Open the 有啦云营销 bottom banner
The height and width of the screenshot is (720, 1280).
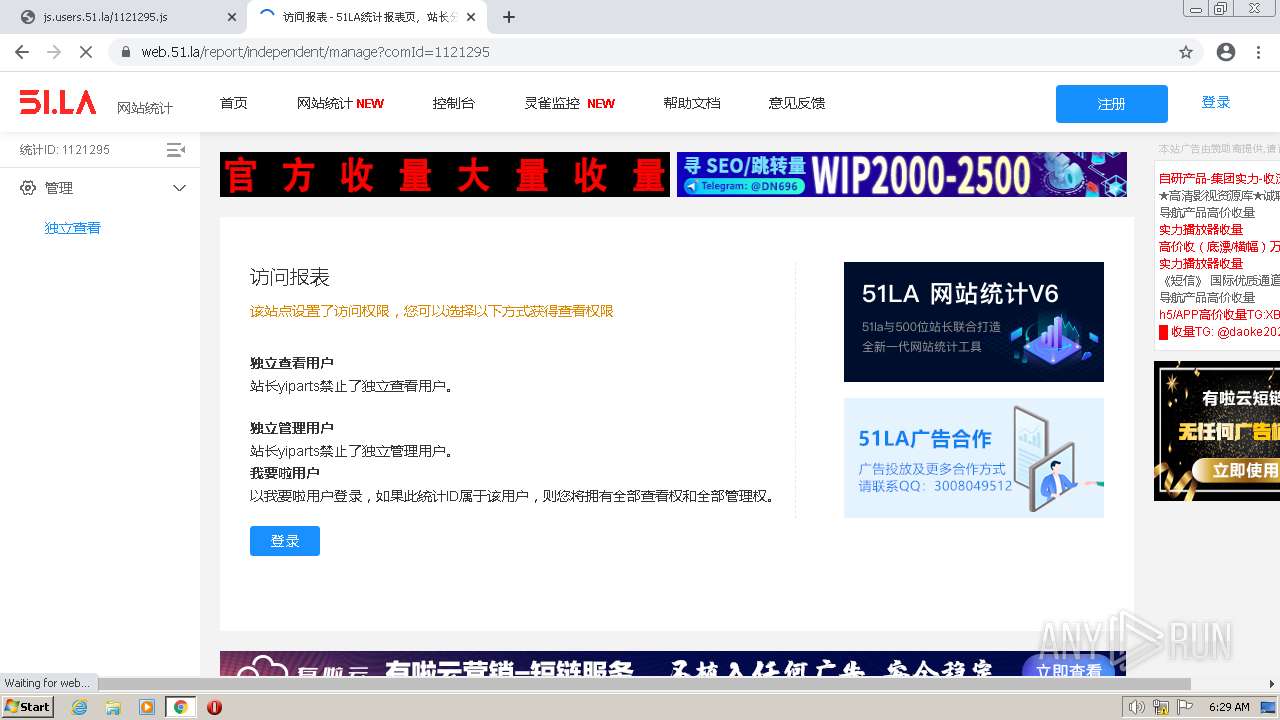pyautogui.click(x=673, y=664)
